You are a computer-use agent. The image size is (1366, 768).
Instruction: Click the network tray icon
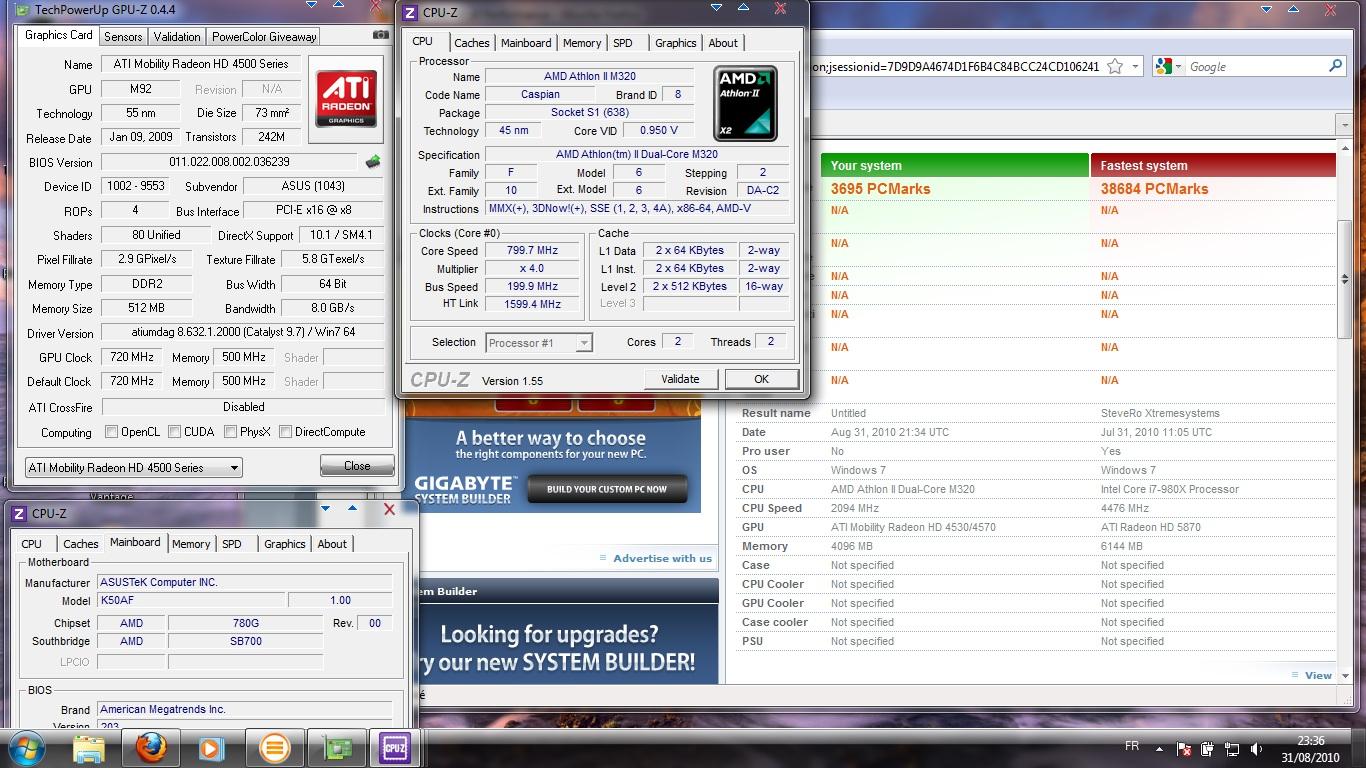coord(1233,748)
